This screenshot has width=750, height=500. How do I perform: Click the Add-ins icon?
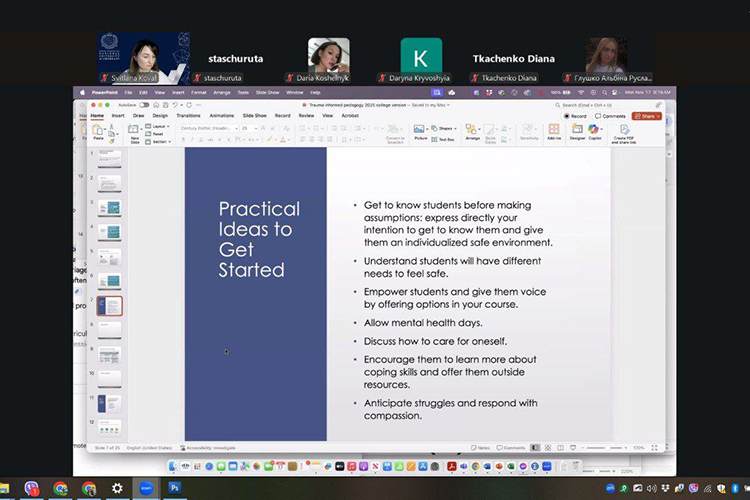pyautogui.click(x=553, y=131)
